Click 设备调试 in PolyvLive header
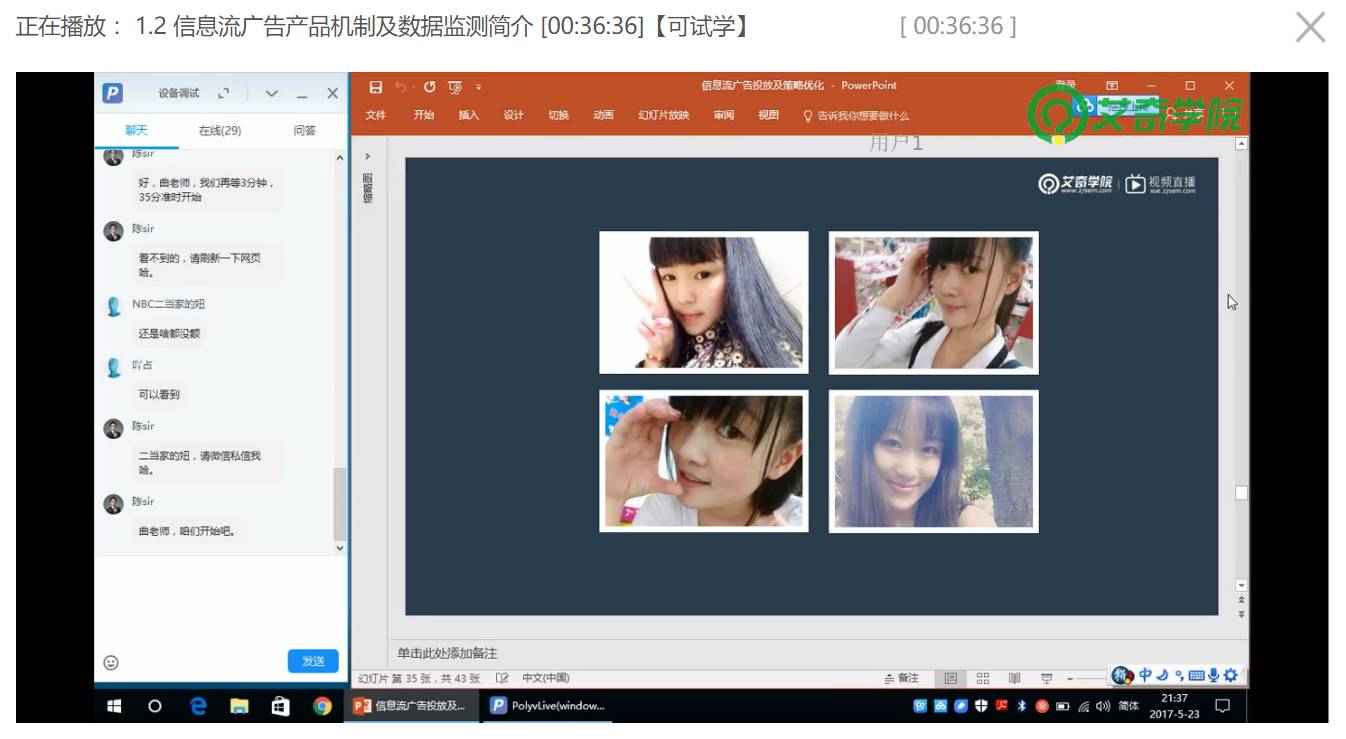The image size is (1346, 739). click(x=179, y=93)
